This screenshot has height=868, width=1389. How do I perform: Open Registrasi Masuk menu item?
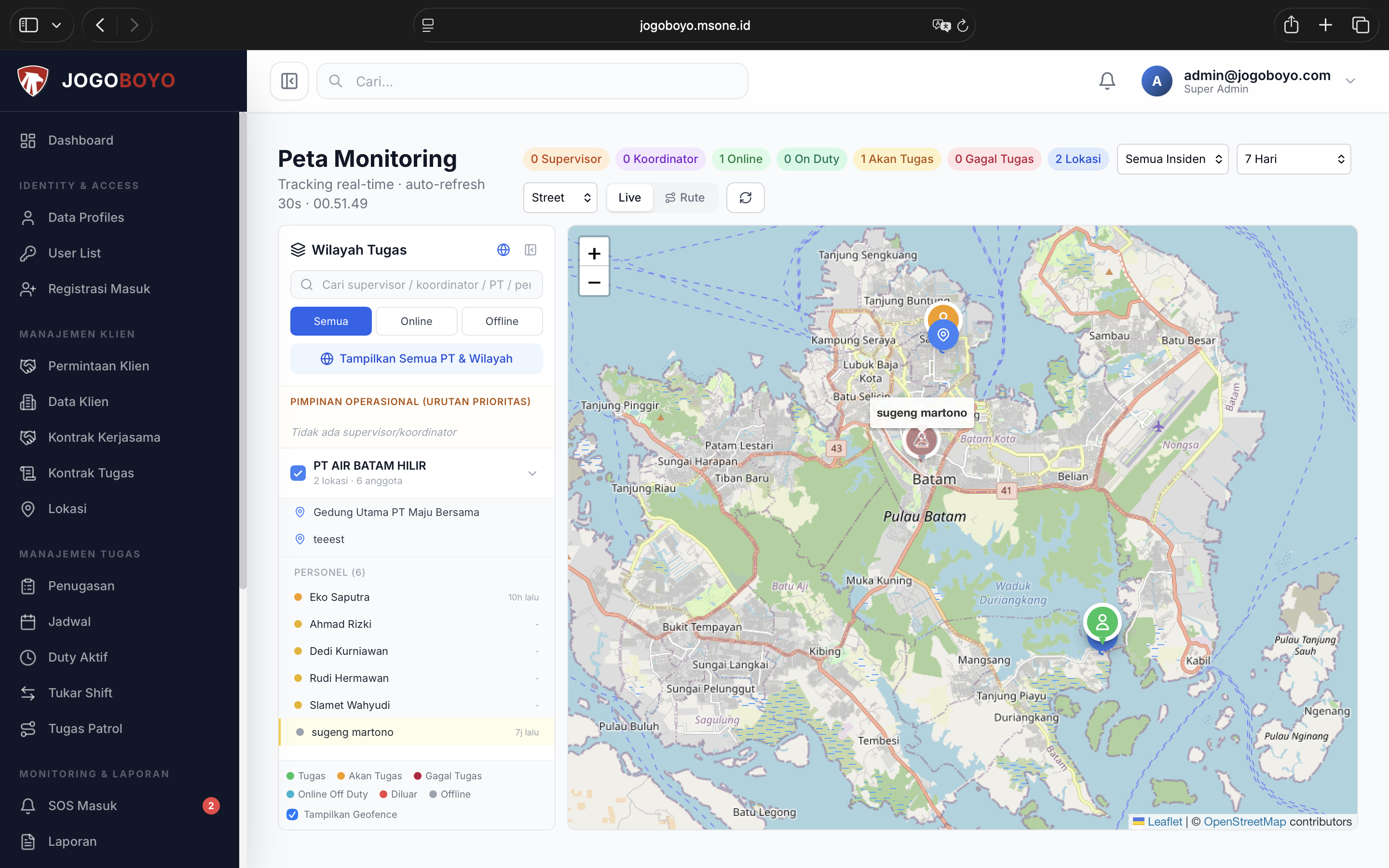click(120, 289)
